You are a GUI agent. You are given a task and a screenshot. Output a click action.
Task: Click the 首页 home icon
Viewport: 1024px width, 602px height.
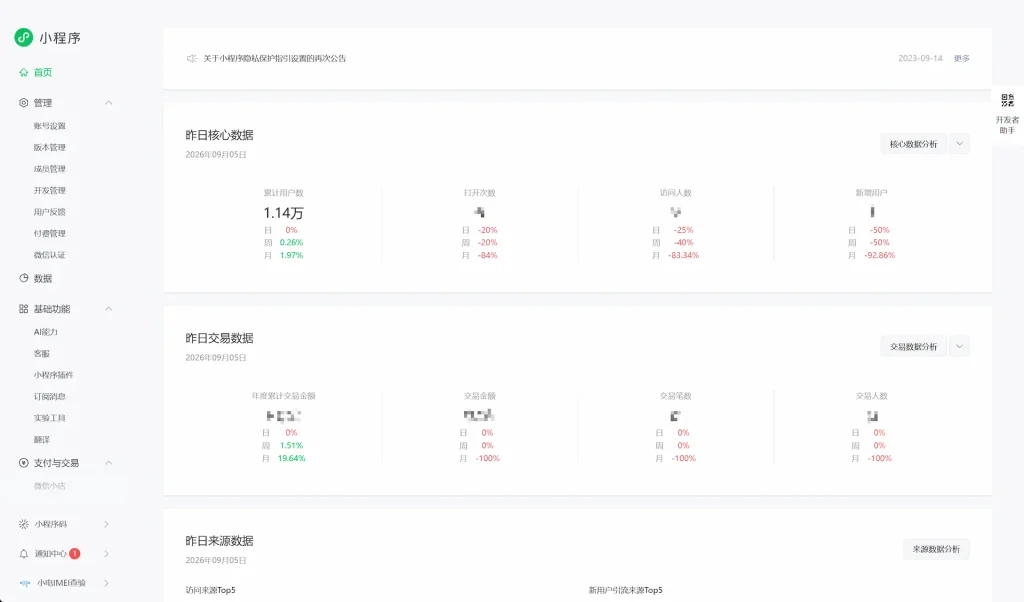24,72
